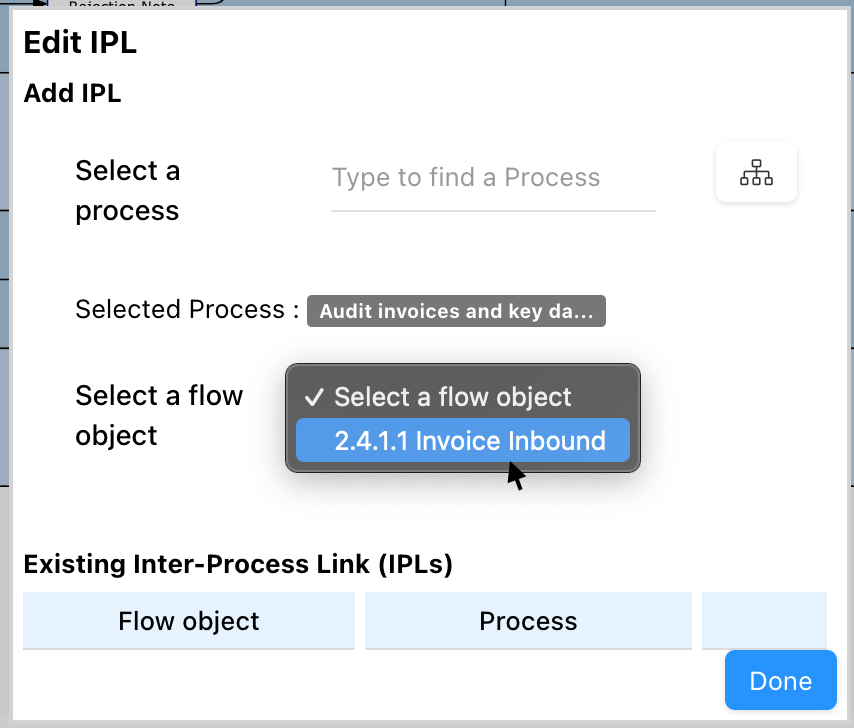
Task: Click the Flow object column header
Action: [x=188, y=621]
